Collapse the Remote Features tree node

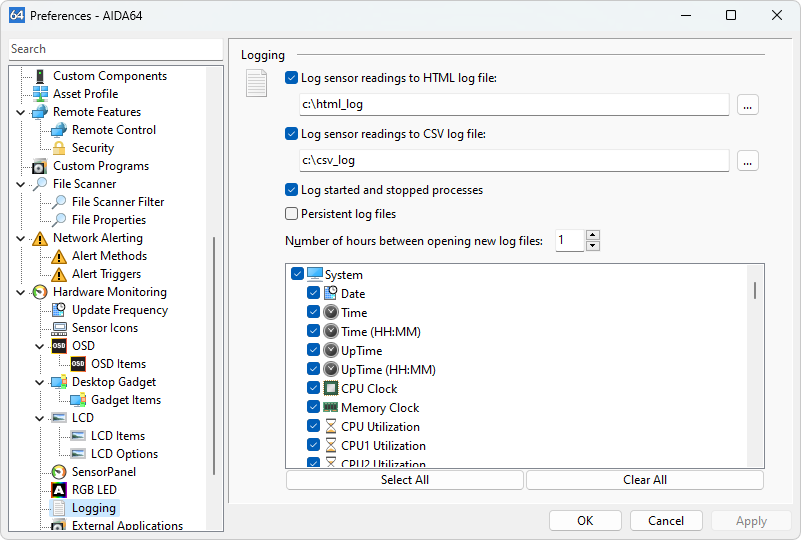(x=21, y=112)
